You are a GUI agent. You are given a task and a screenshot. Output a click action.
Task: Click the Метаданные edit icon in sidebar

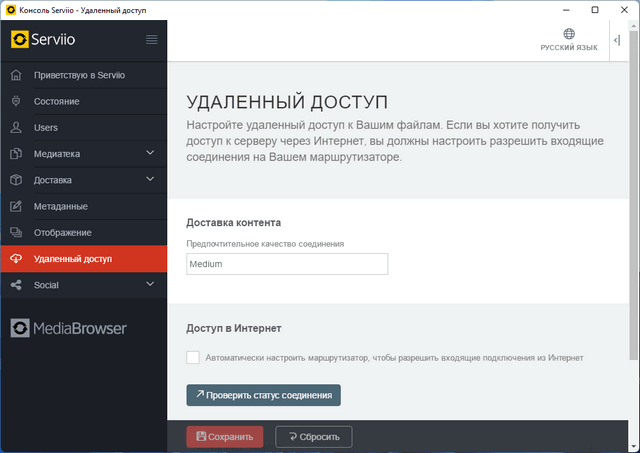15,207
